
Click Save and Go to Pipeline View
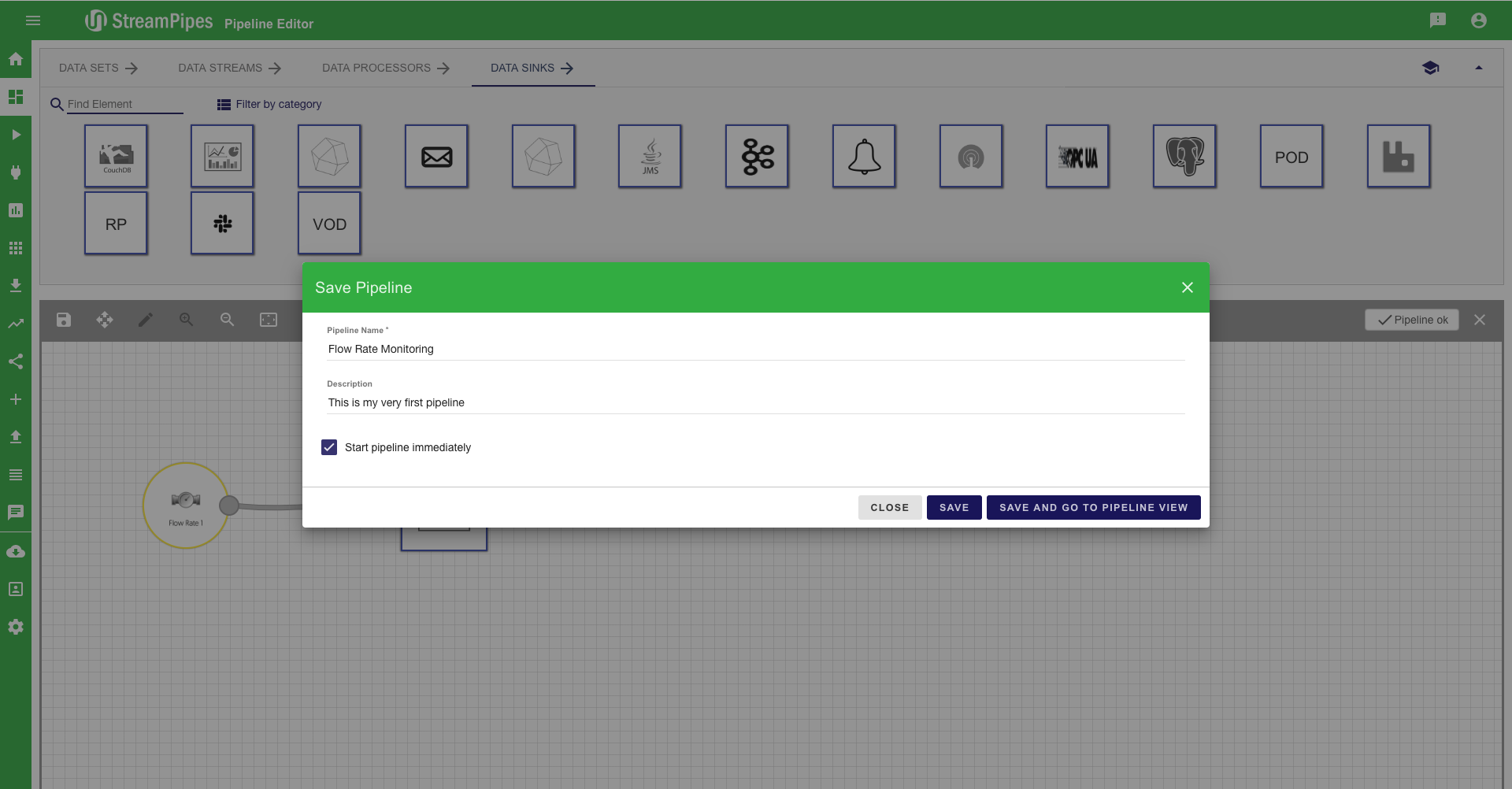[x=1093, y=508]
